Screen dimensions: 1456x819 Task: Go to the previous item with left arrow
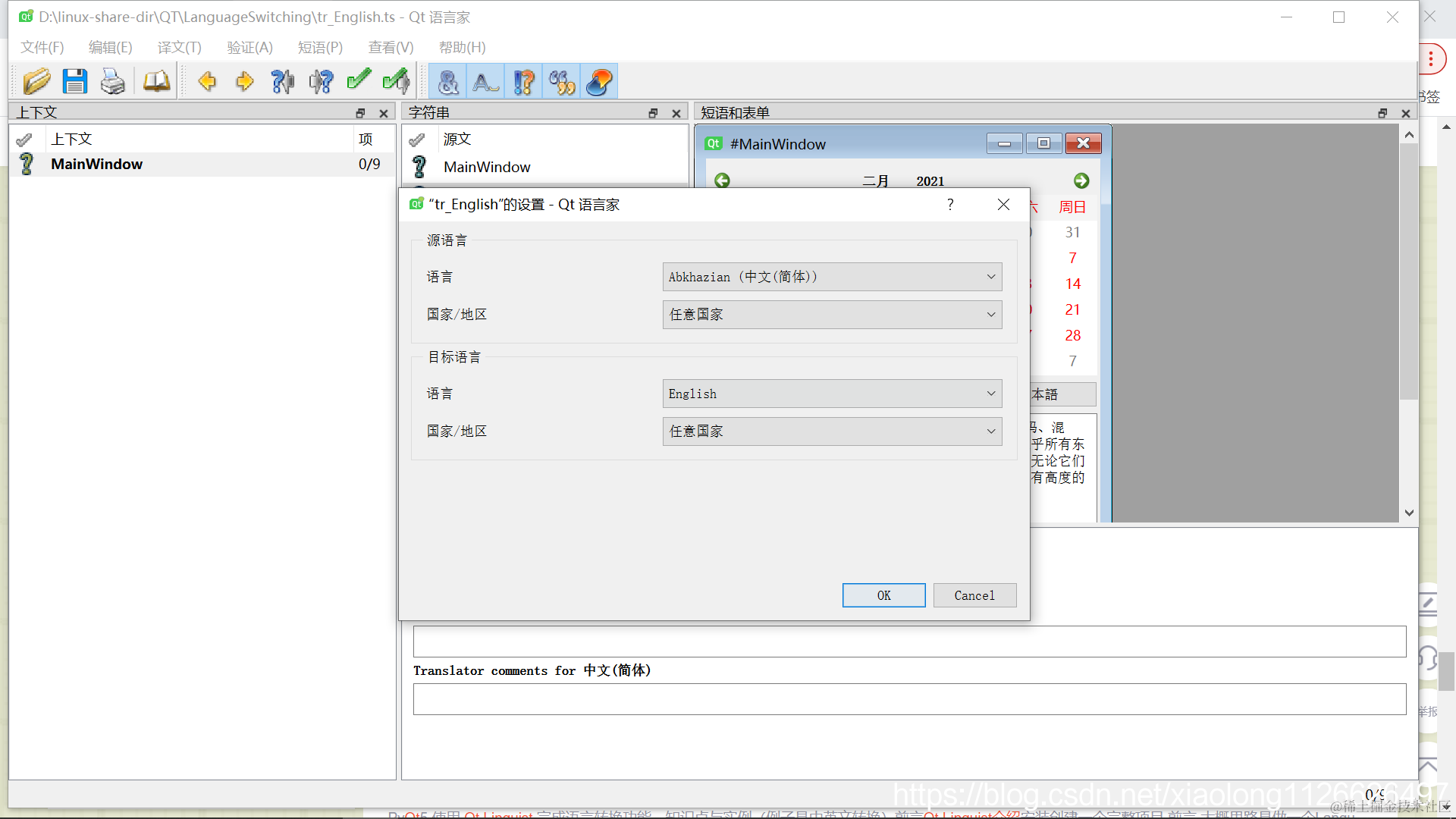(x=207, y=81)
